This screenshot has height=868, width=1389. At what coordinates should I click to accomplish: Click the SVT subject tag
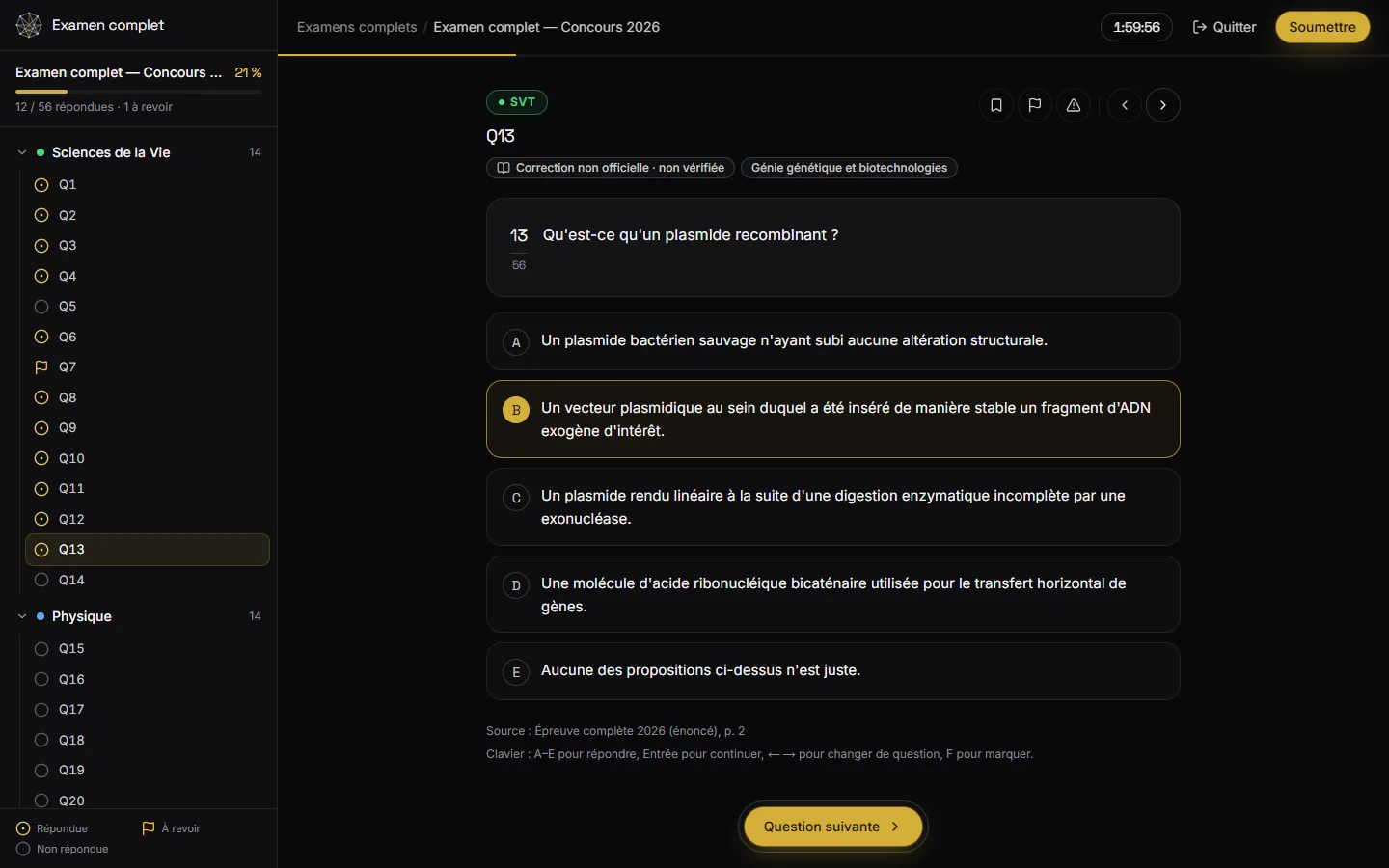coord(517,102)
